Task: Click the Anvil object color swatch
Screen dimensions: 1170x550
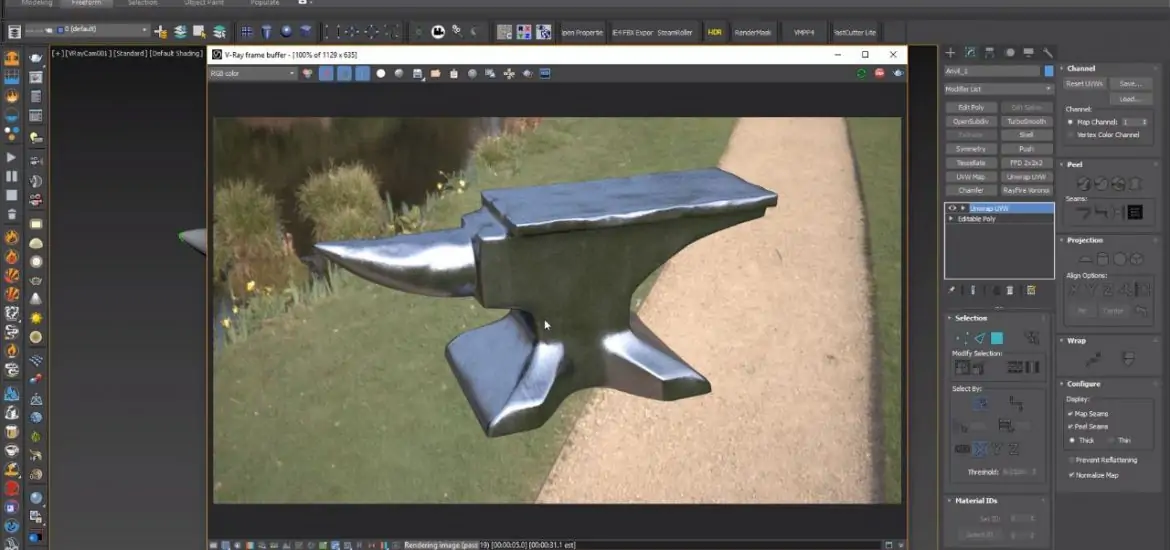Action: tap(1048, 71)
